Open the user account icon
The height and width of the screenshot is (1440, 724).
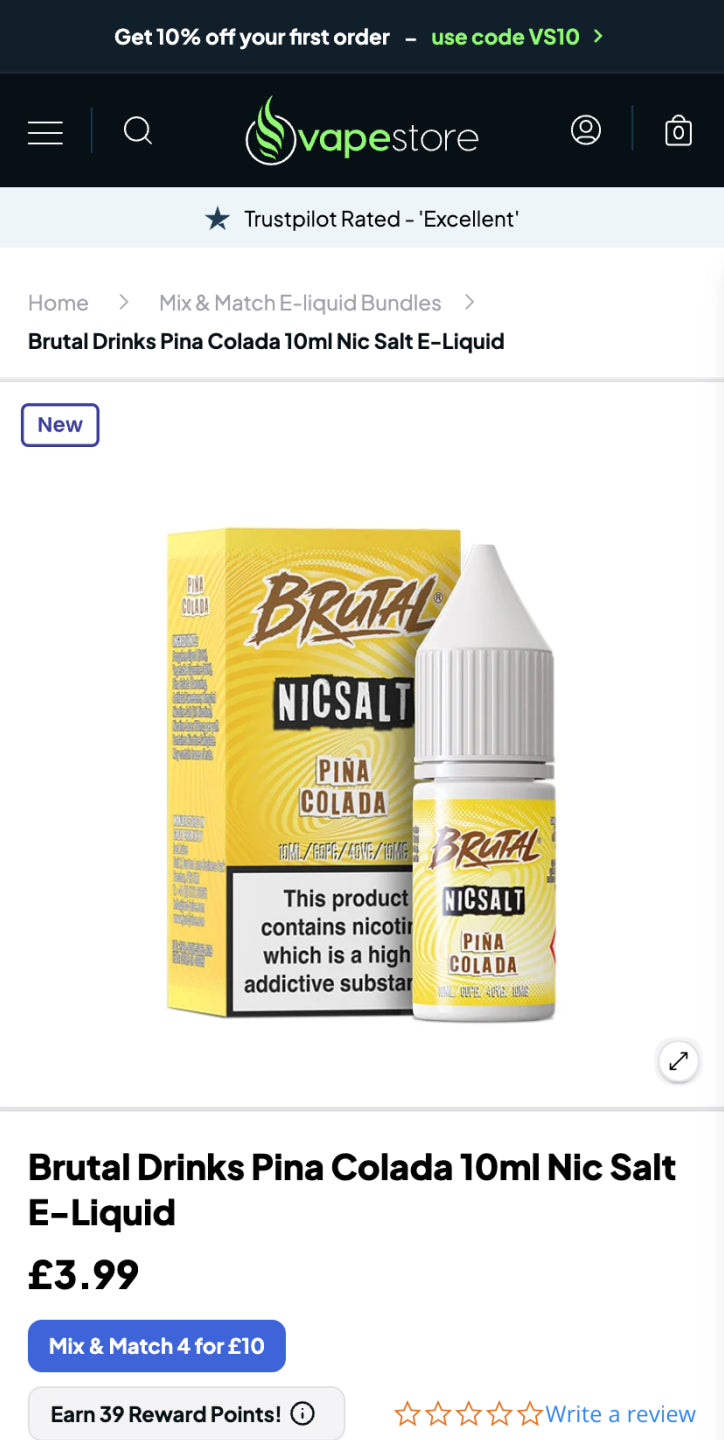click(x=586, y=130)
